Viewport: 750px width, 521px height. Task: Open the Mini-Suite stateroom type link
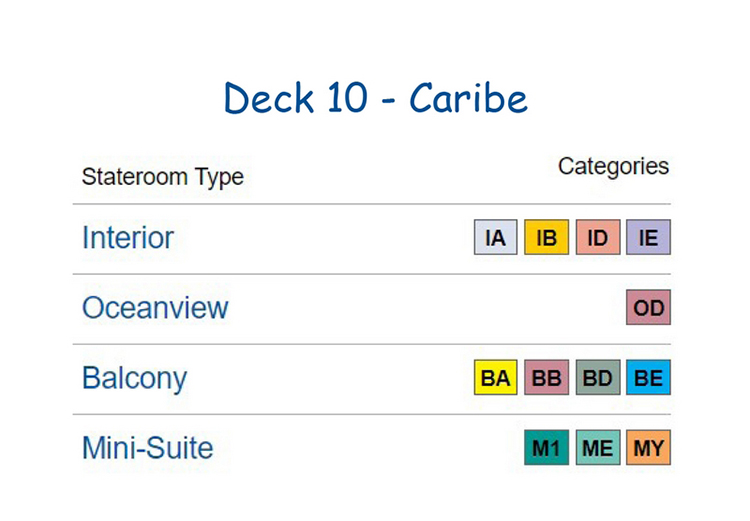(148, 448)
